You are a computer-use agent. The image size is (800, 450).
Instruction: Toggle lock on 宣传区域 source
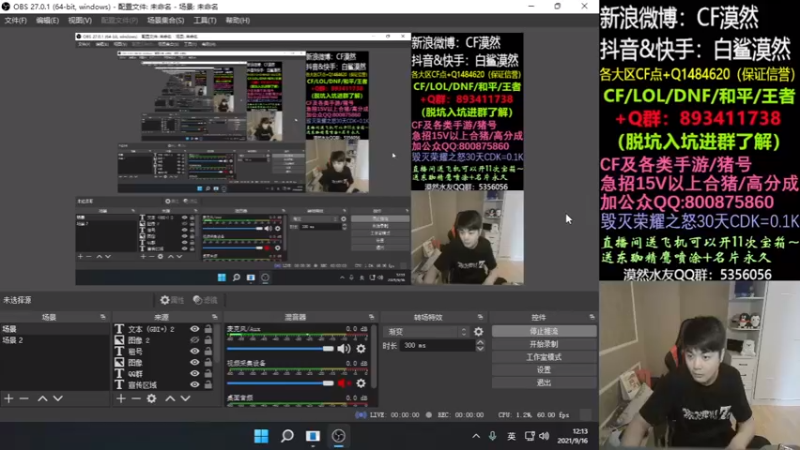208,385
